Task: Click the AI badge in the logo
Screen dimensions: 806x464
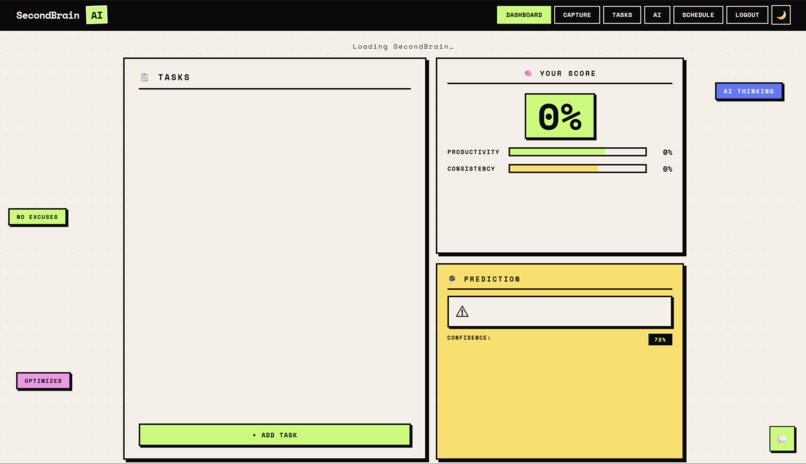Action: coord(97,15)
